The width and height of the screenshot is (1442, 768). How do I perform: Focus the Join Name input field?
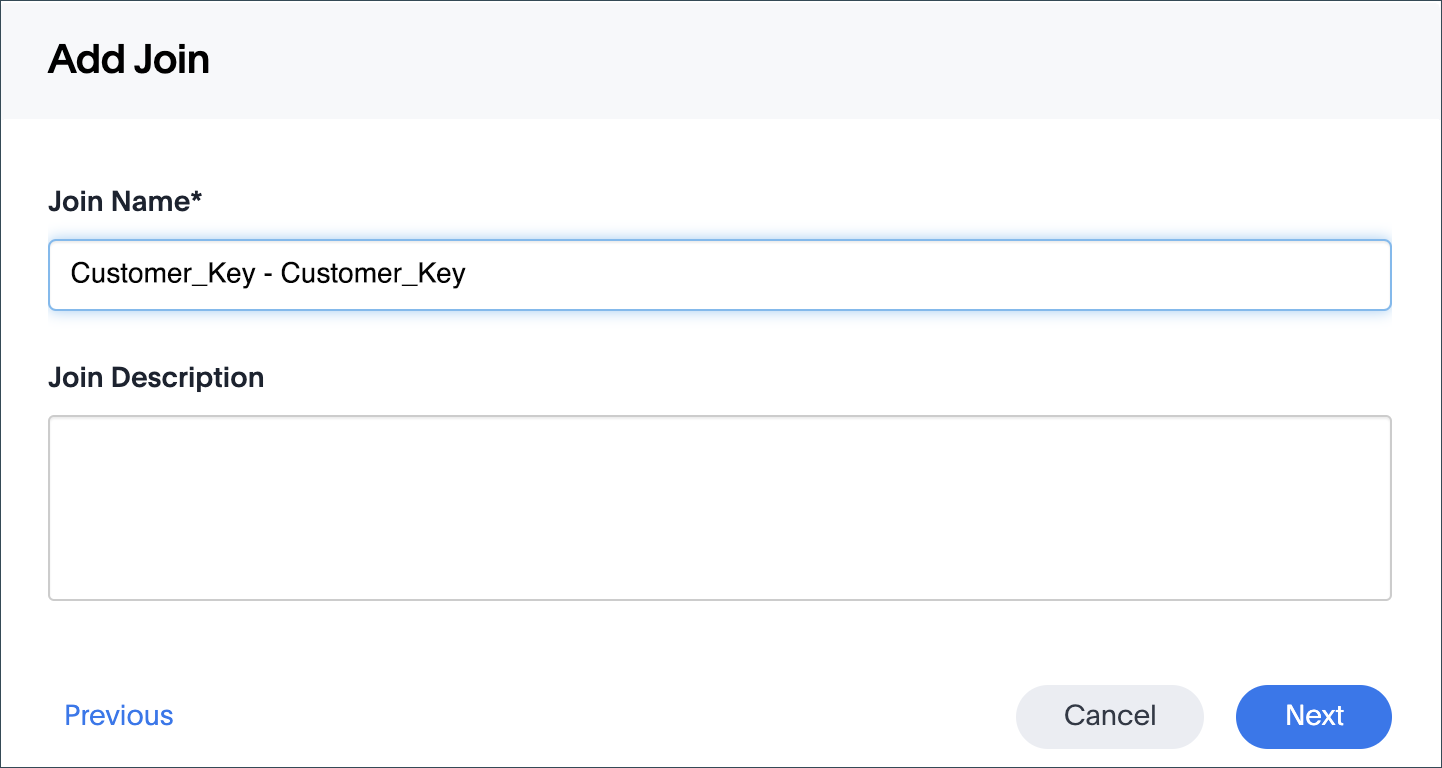pyautogui.click(x=719, y=274)
